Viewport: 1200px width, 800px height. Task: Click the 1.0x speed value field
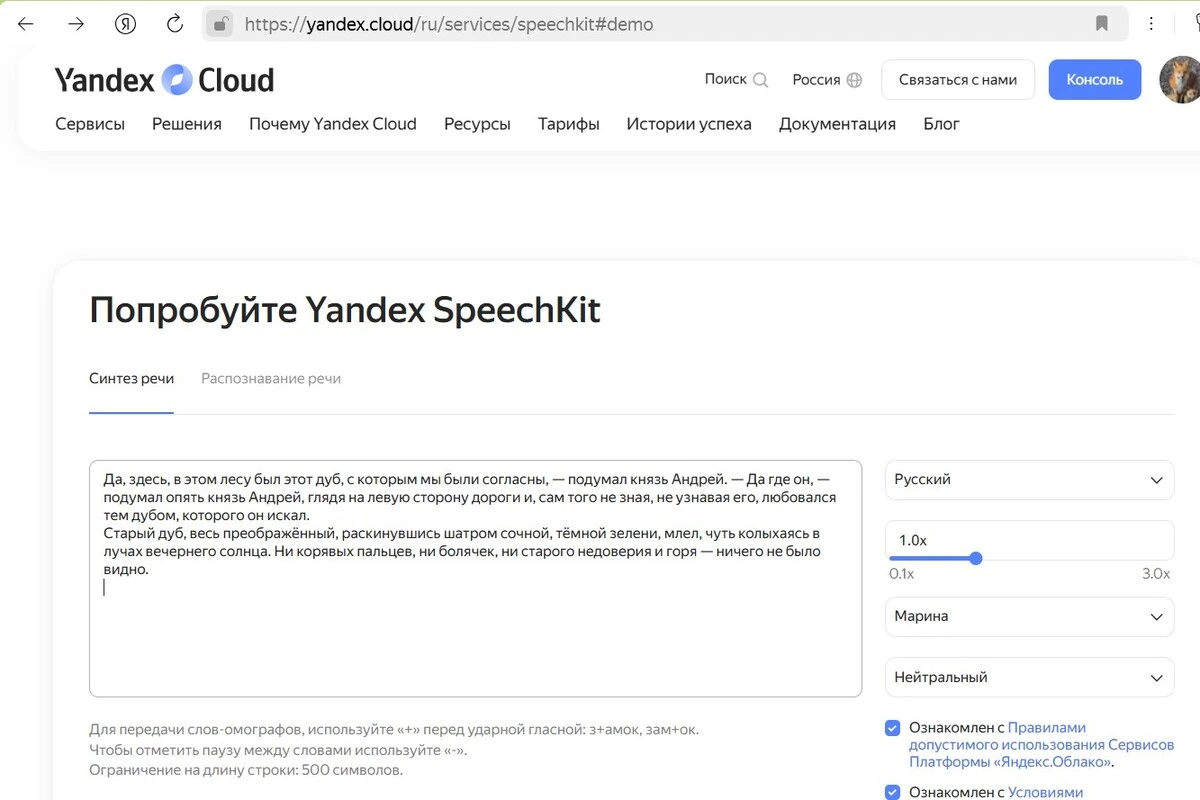pos(1030,540)
